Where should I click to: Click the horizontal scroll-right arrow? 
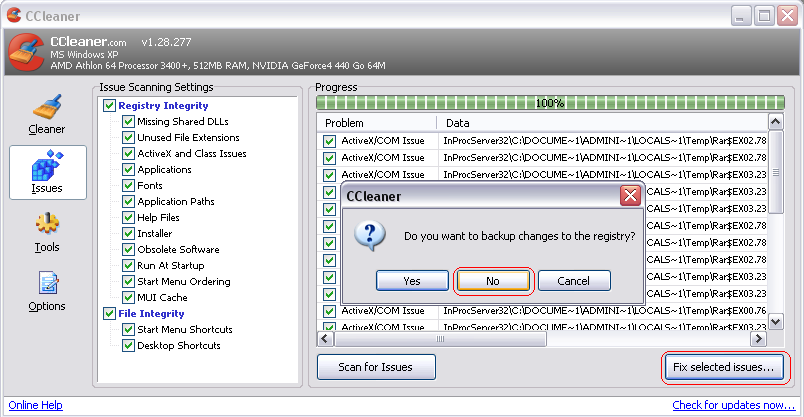coord(758,339)
